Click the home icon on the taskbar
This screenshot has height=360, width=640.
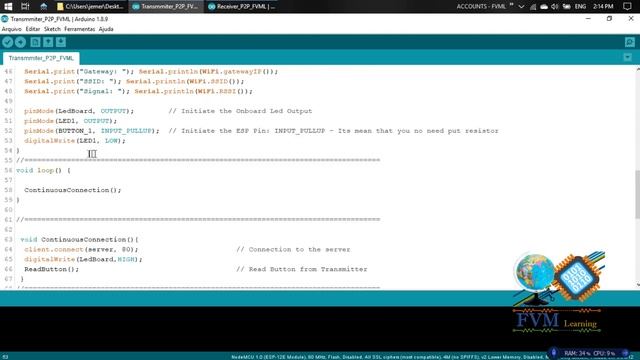44,7
